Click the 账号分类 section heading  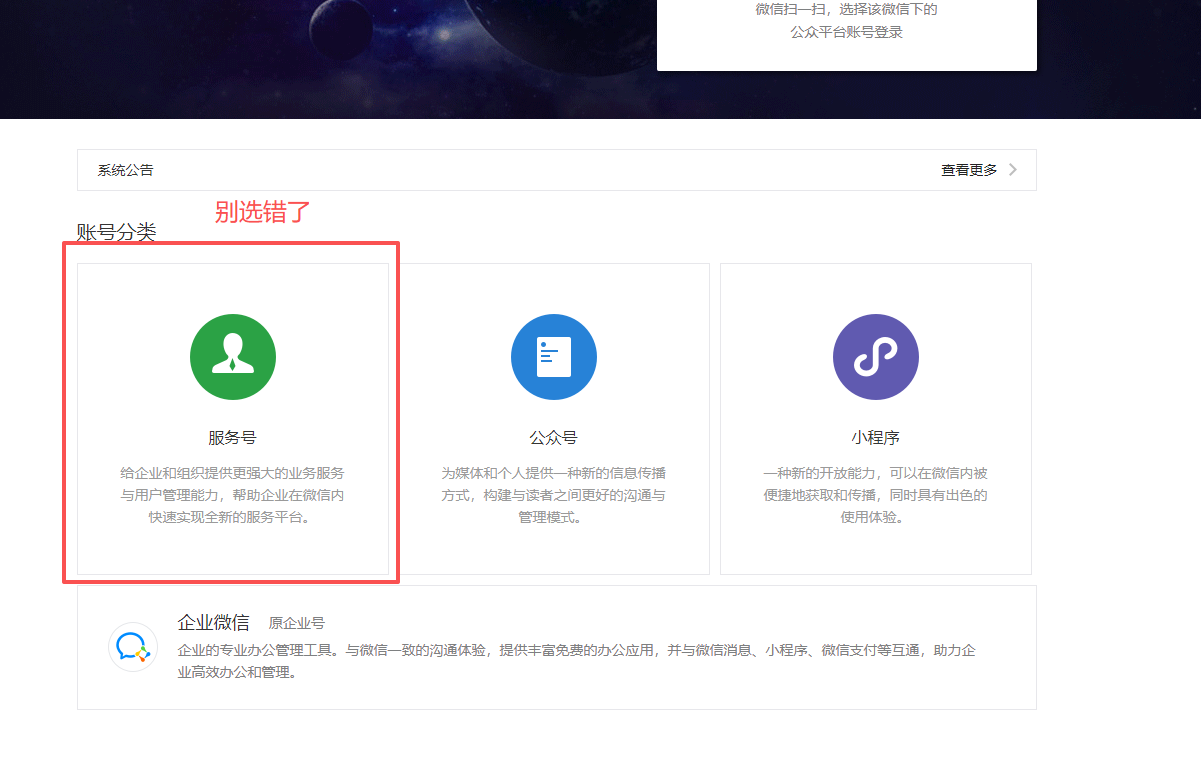coord(116,233)
